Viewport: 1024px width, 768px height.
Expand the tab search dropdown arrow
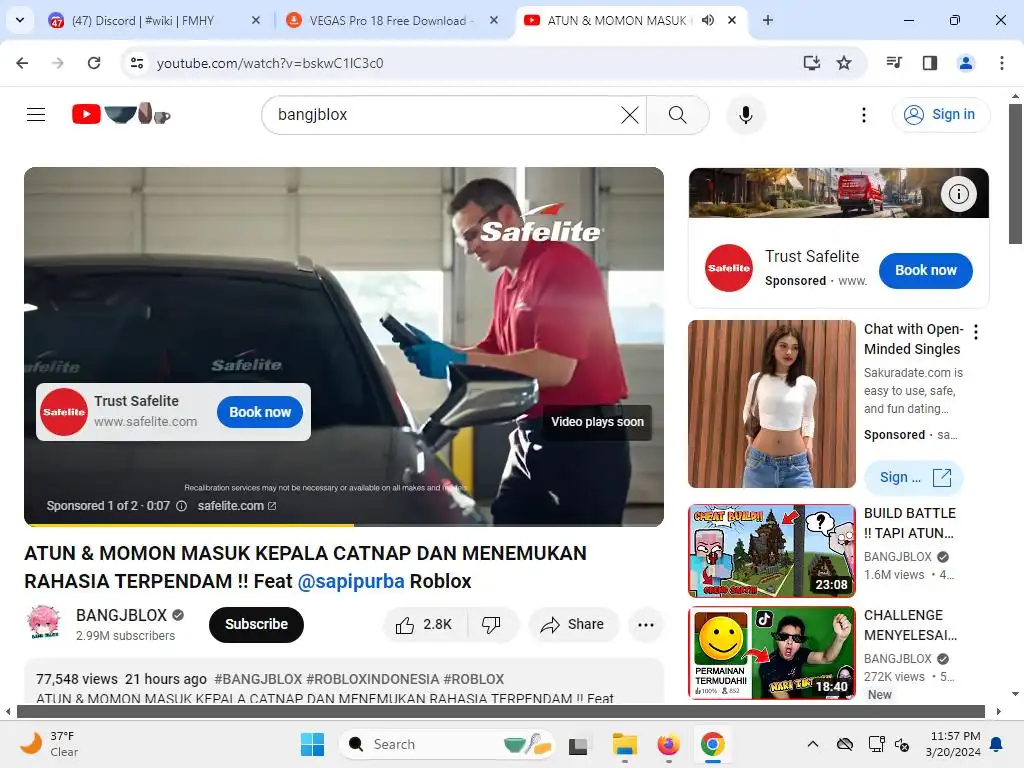point(20,20)
